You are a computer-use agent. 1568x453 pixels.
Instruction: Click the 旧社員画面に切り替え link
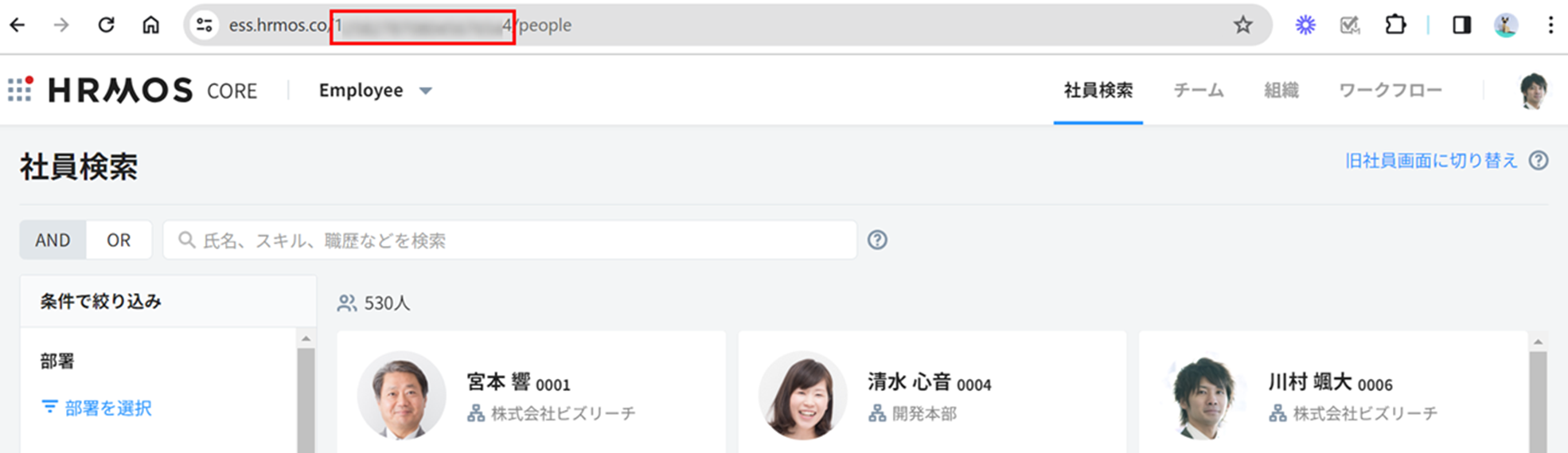point(1431,161)
